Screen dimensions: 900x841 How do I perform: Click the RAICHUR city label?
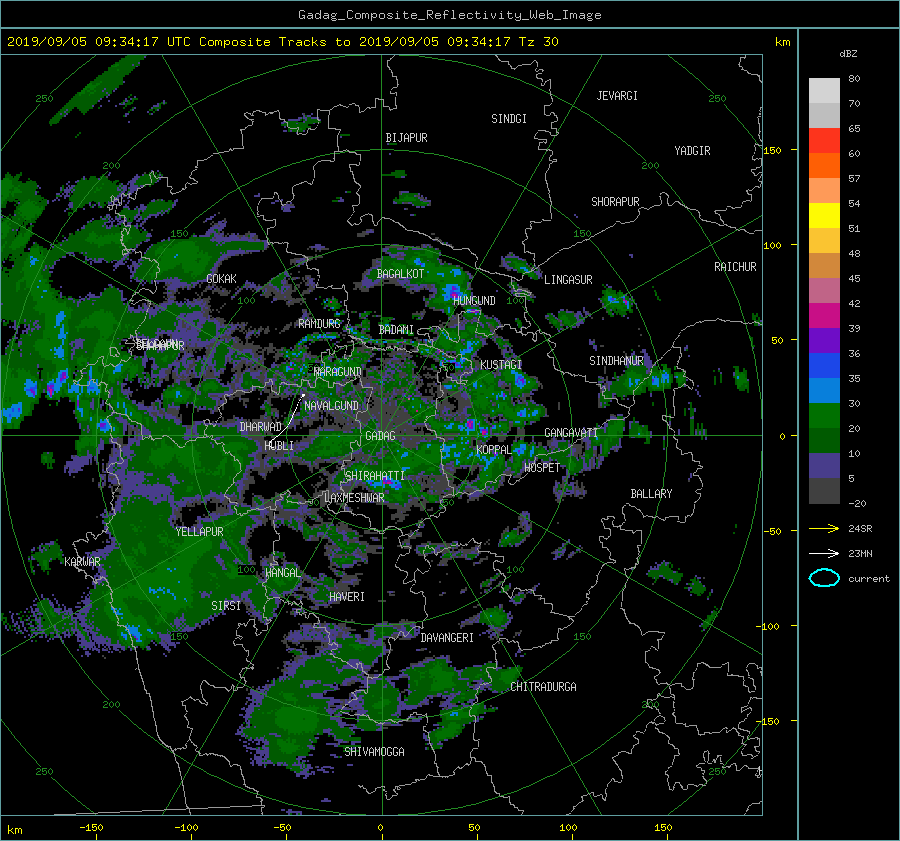coord(735,267)
